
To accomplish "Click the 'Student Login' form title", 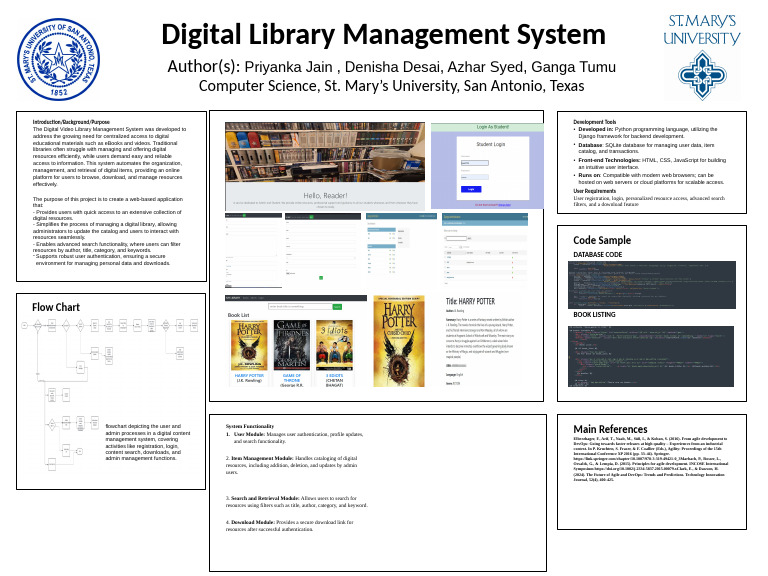I will pyautogui.click(x=491, y=144).
